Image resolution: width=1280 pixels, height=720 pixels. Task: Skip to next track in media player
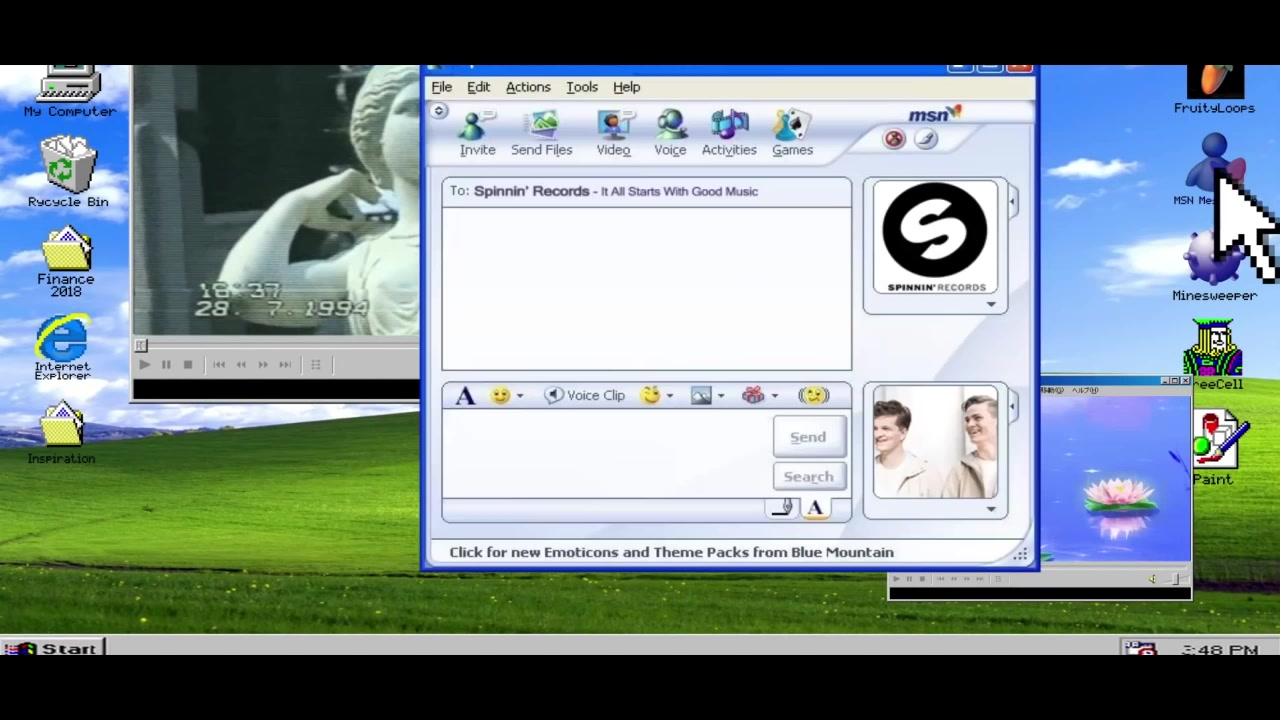(285, 365)
